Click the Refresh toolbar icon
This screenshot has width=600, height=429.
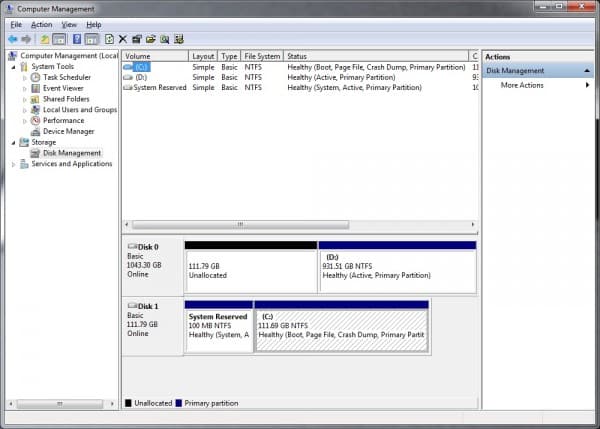(109, 39)
